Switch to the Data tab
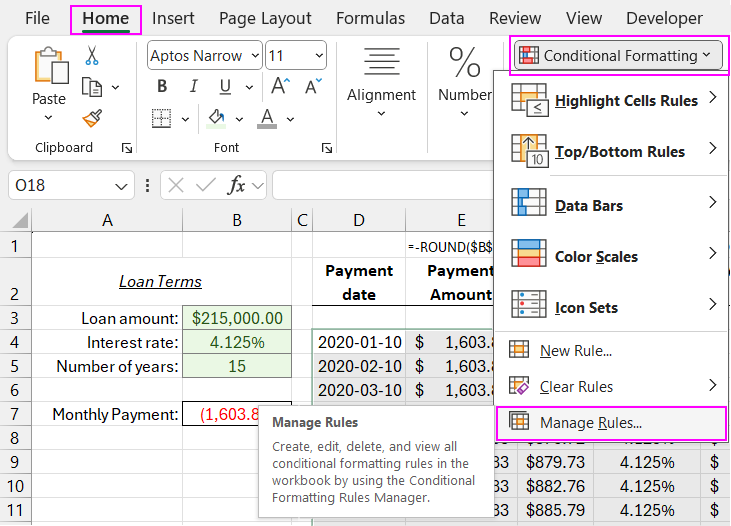Screen dimensions: 731x526 pos(447,18)
